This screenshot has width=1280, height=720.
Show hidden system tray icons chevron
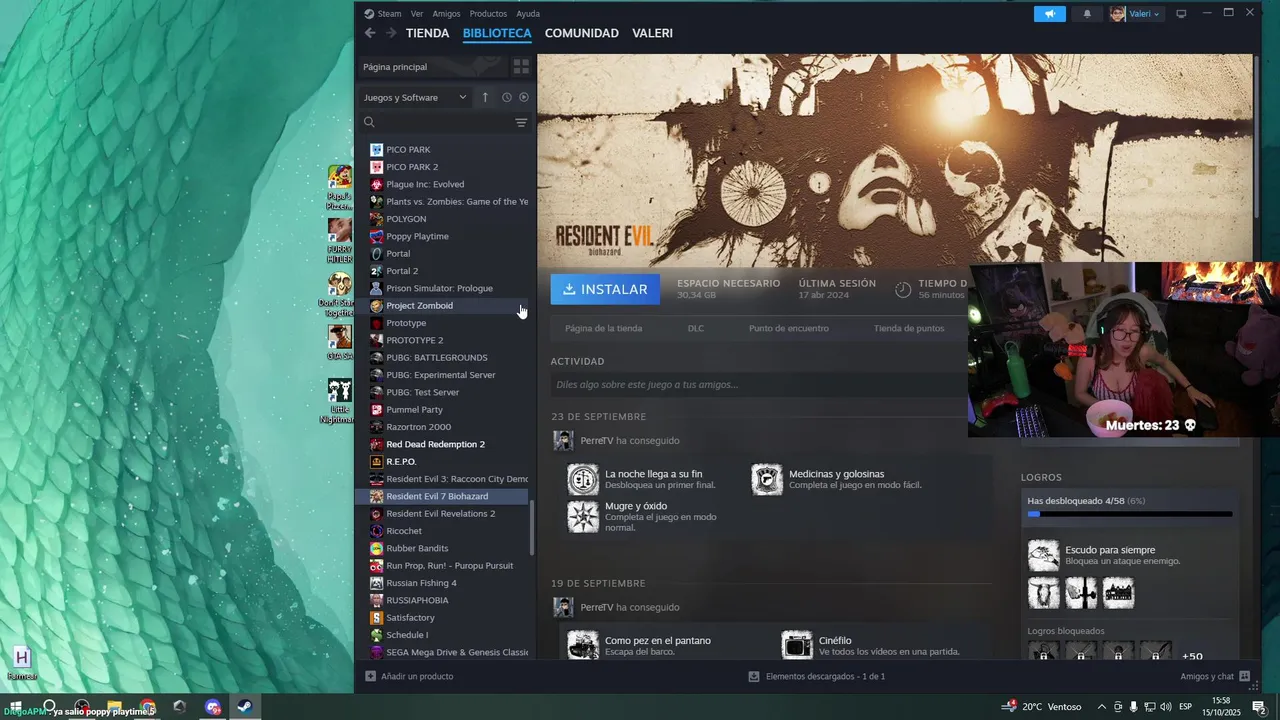pyautogui.click(x=1102, y=707)
